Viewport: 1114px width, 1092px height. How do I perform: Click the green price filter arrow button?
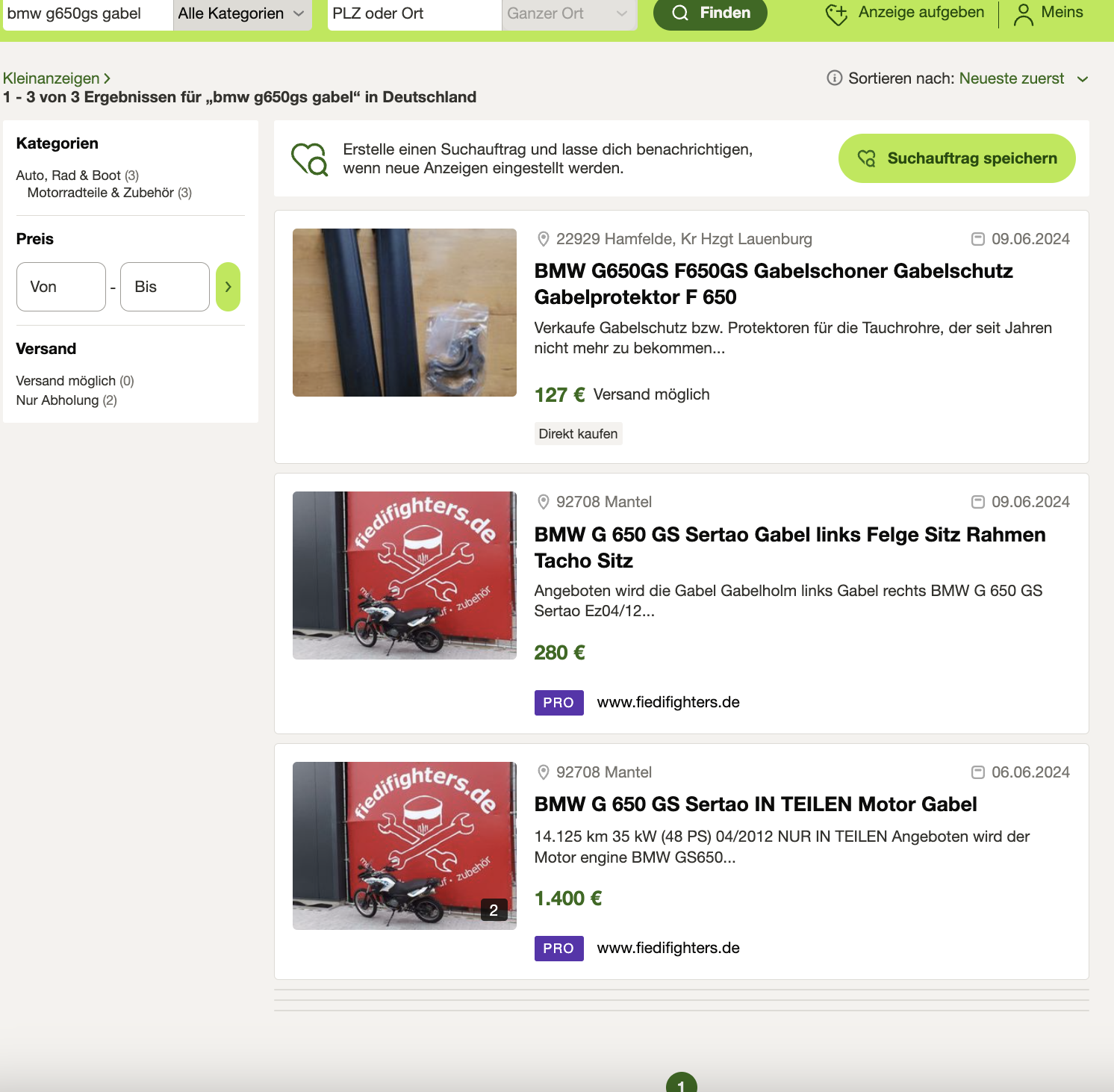[228, 287]
